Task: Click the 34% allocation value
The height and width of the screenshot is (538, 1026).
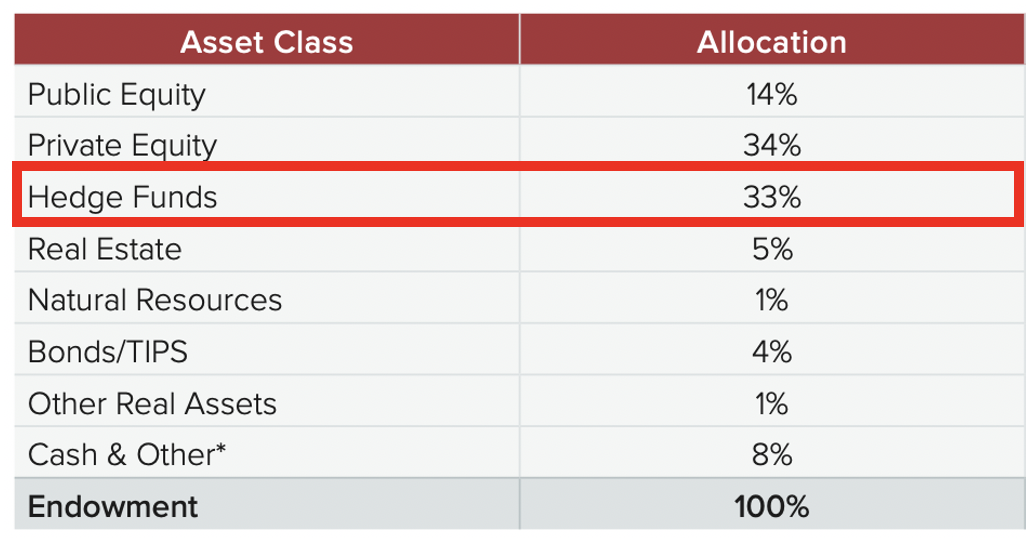Action: click(771, 146)
